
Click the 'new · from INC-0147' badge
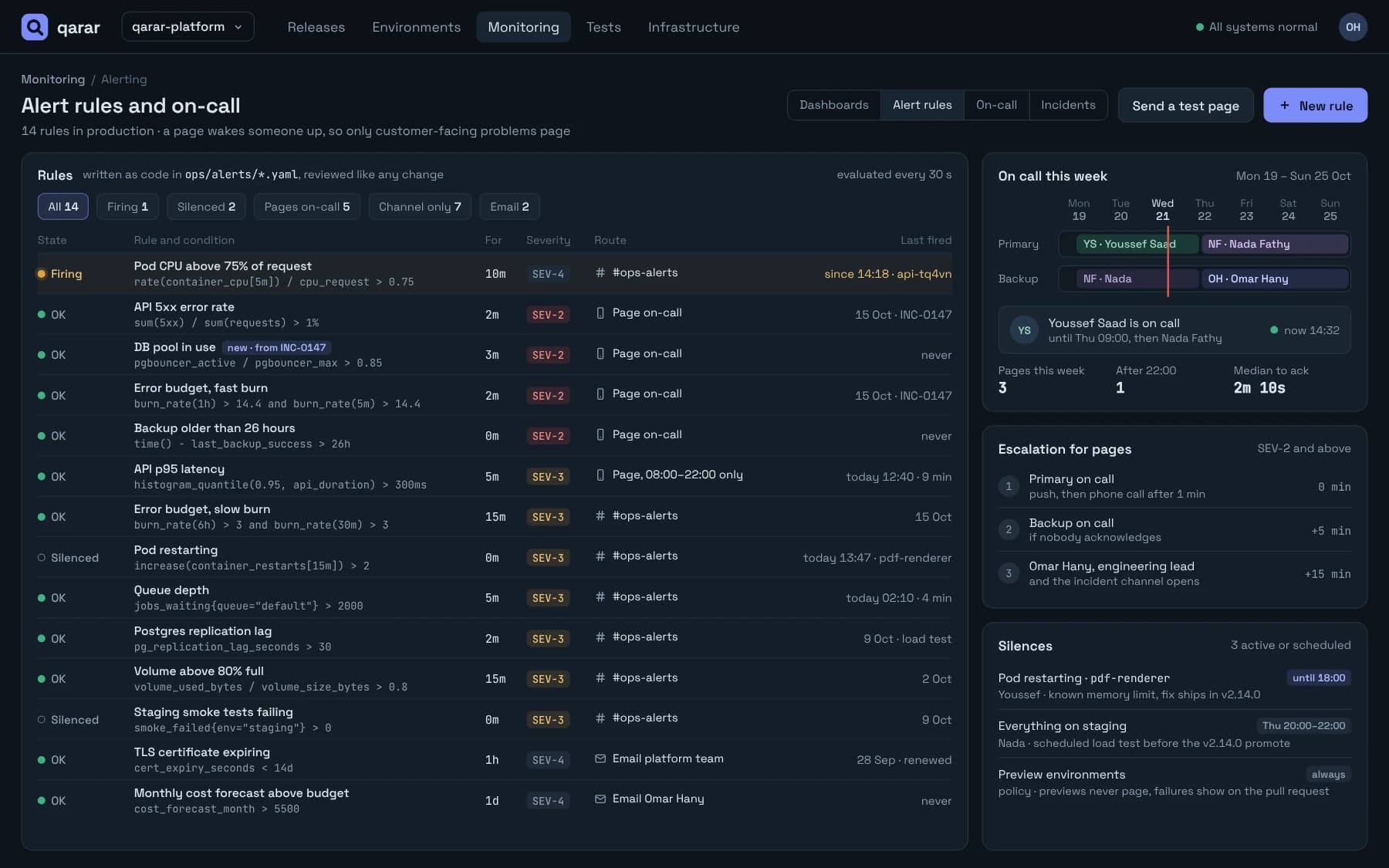(x=276, y=348)
